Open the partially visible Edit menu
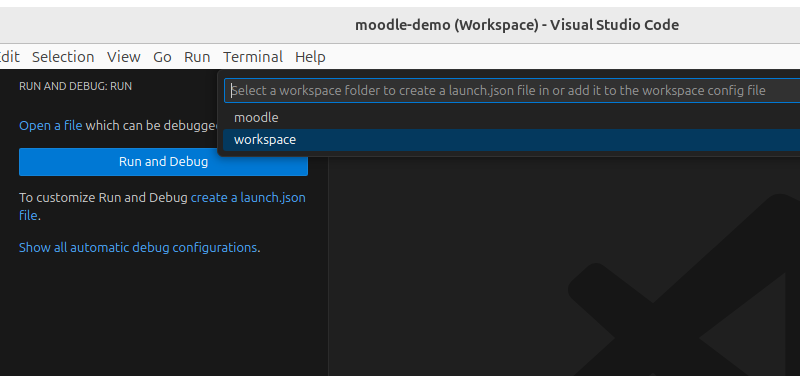Viewport: 800px width, 376px height. click(10, 57)
